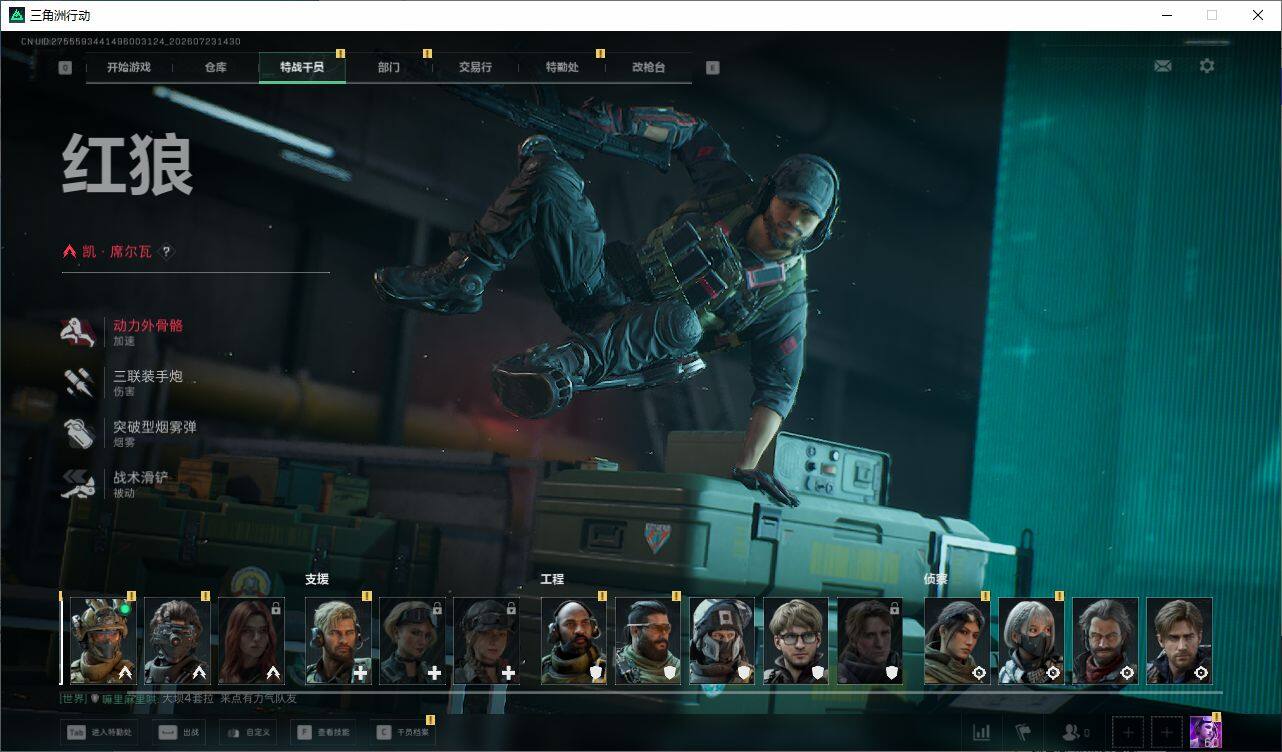
Task: Click the F 查看技能 button
Action: click(324, 732)
